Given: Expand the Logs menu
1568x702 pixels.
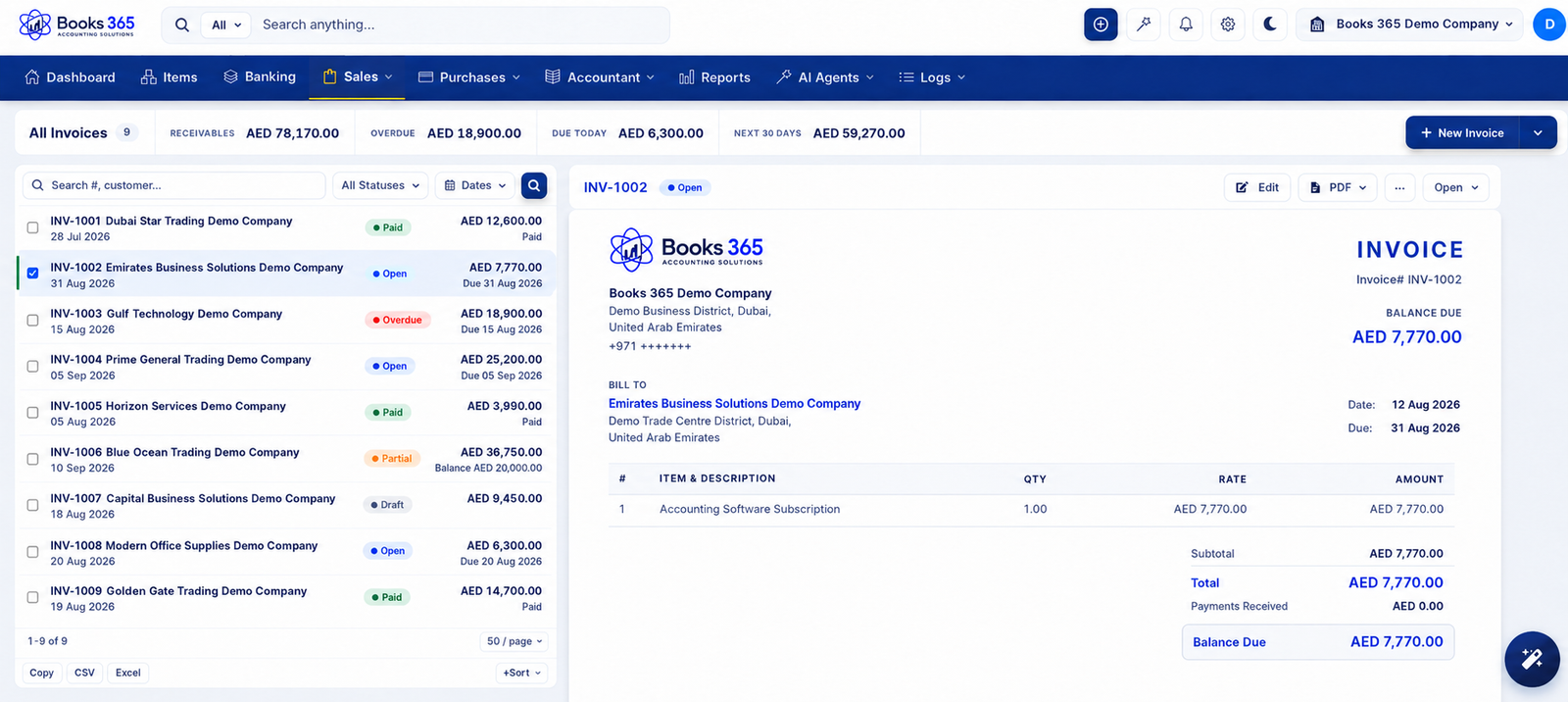Looking at the screenshot, I should coord(932,77).
